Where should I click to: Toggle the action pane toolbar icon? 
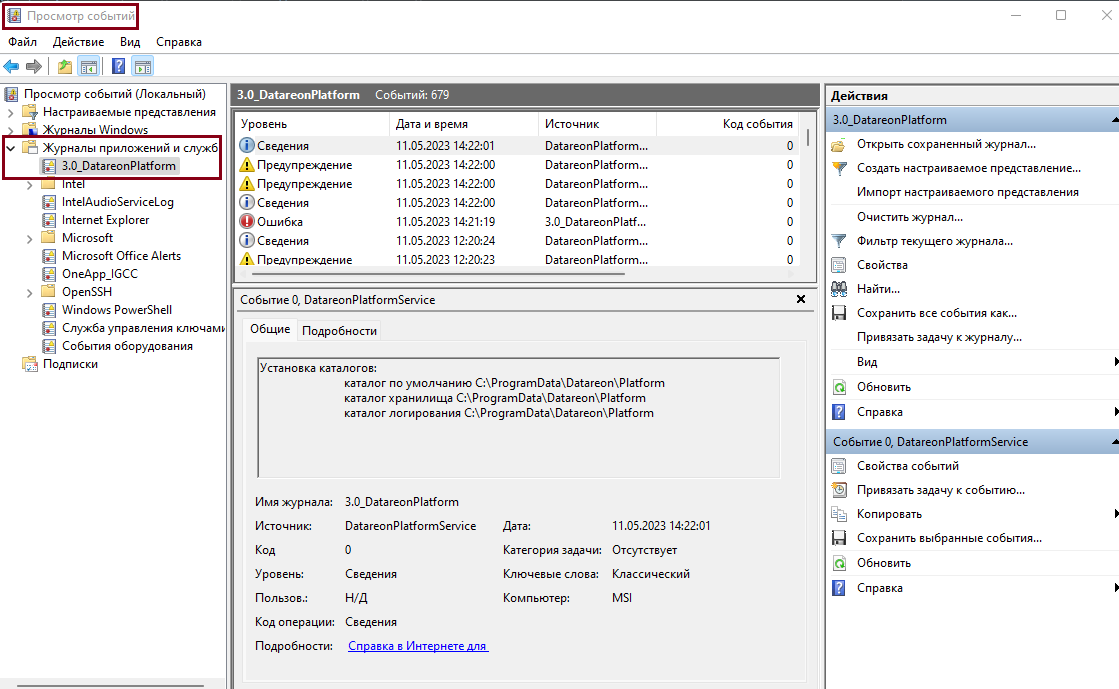click(143, 67)
